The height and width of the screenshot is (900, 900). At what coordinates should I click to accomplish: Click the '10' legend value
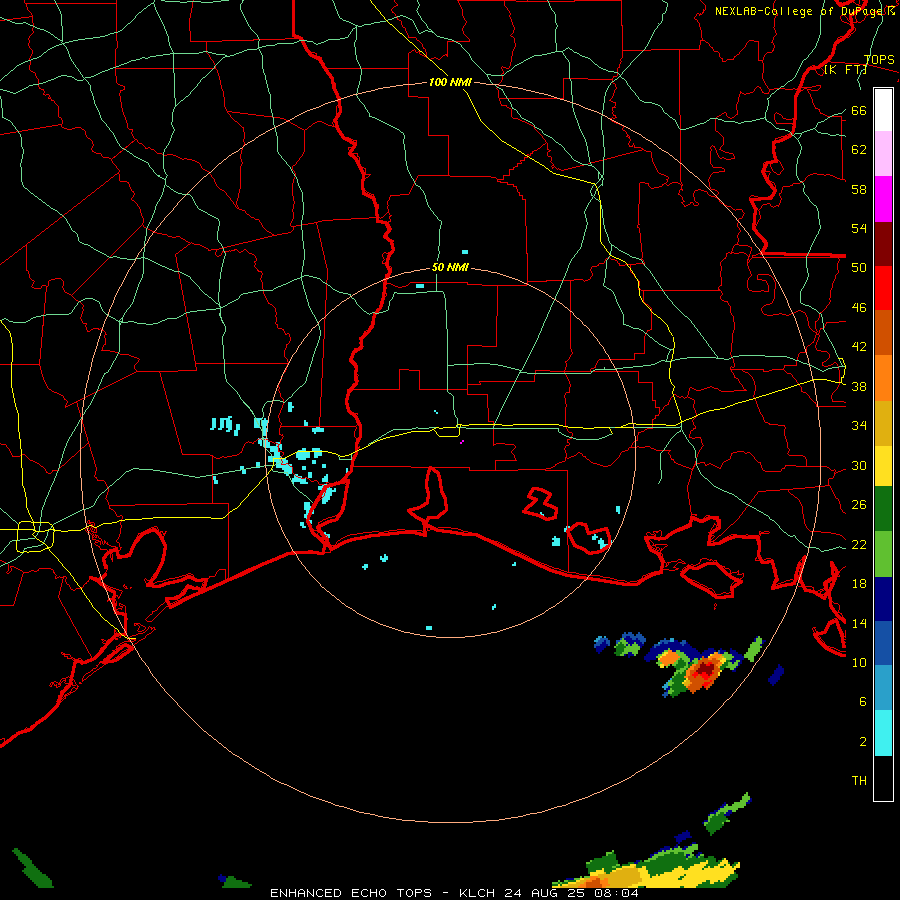click(859, 663)
